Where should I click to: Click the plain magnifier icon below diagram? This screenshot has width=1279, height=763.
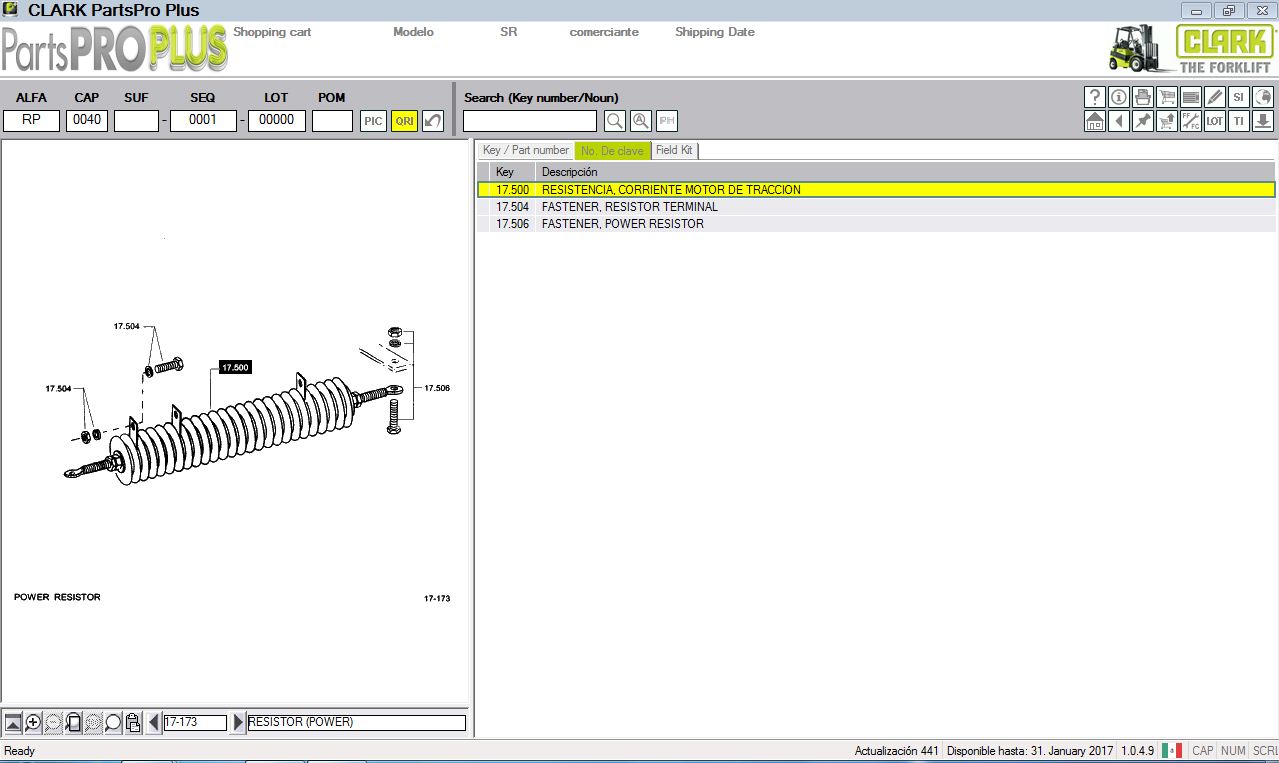tap(113, 722)
